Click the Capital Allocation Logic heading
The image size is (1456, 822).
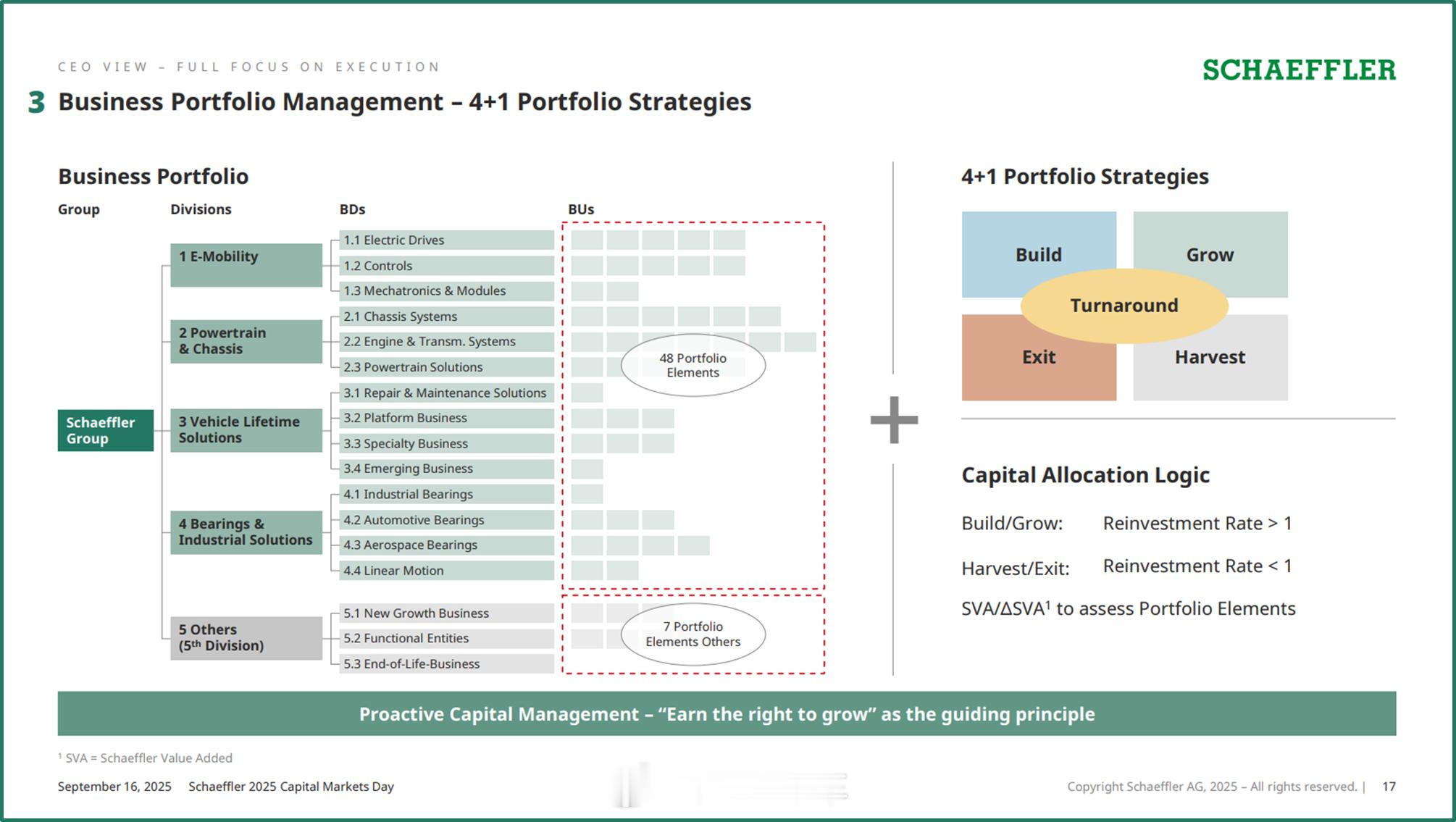[1085, 475]
